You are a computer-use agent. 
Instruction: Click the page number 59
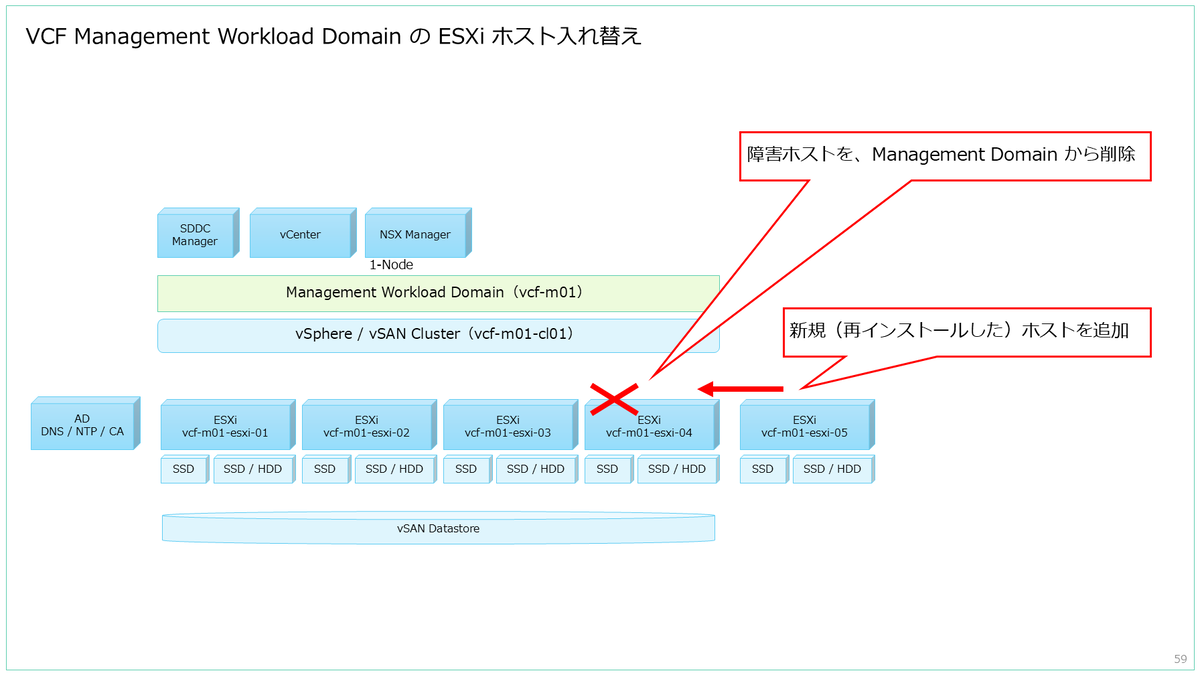pos(1180,659)
